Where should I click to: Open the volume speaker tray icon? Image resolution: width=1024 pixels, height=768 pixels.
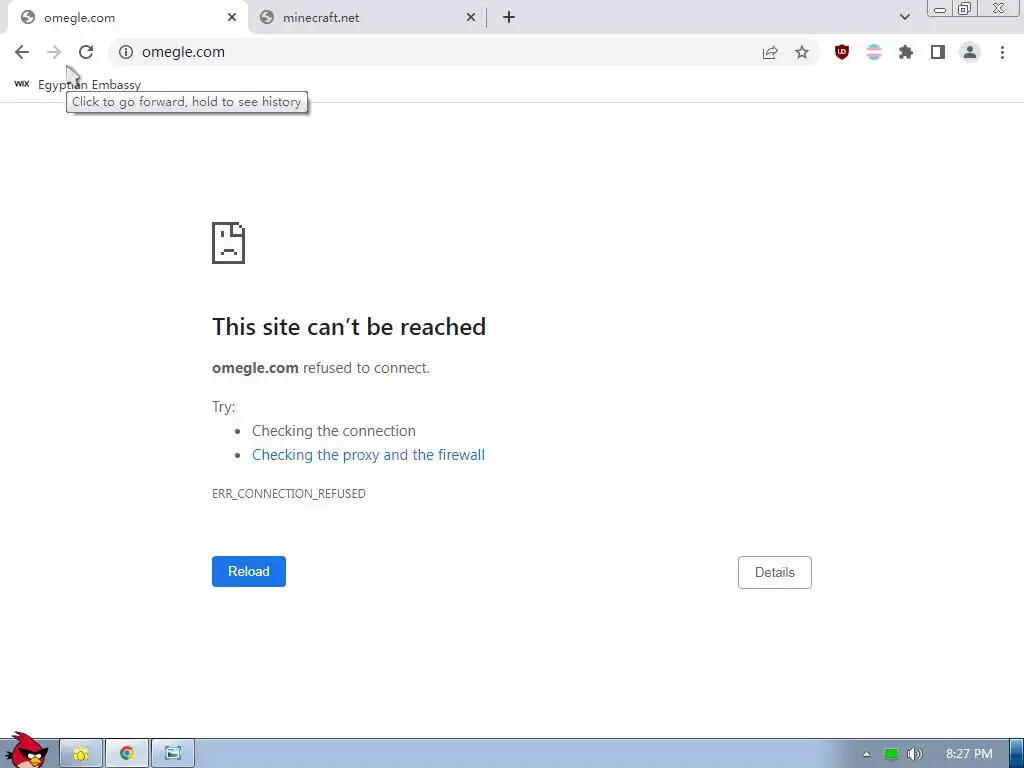point(914,754)
